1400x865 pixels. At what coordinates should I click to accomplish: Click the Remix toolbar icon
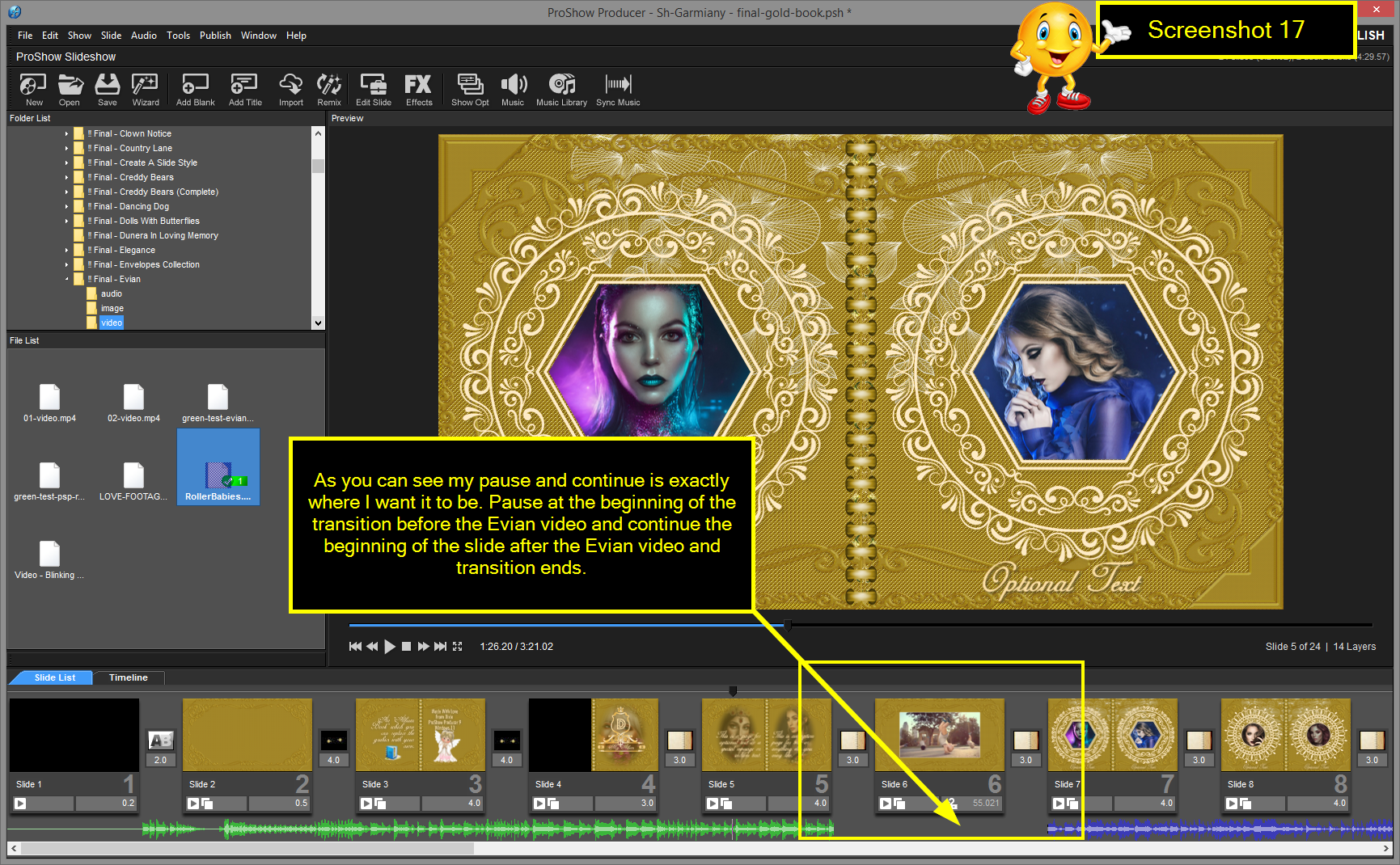coord(328,89)
